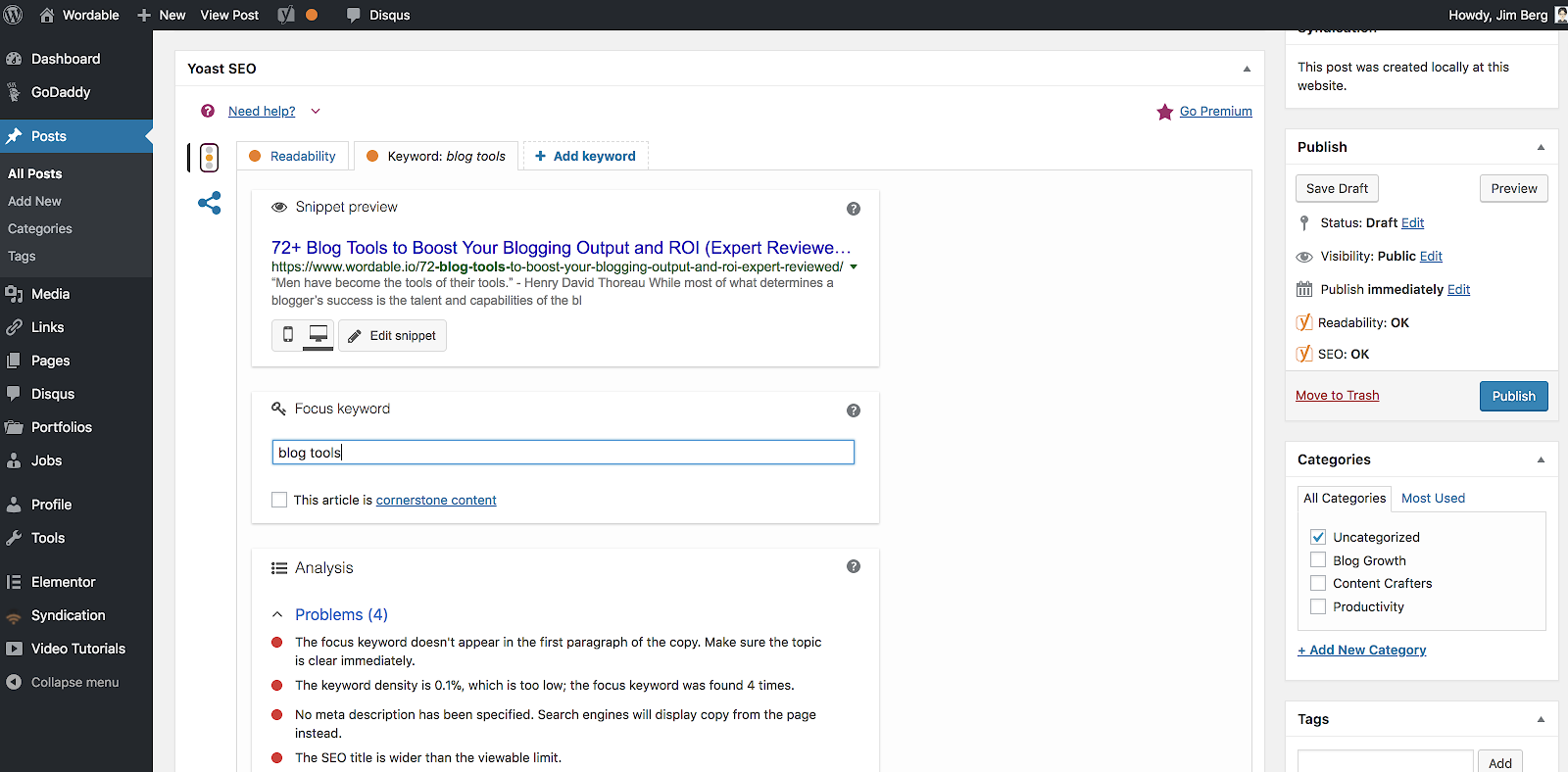Collapse the Tags panel

click(x=1541, y=719)
